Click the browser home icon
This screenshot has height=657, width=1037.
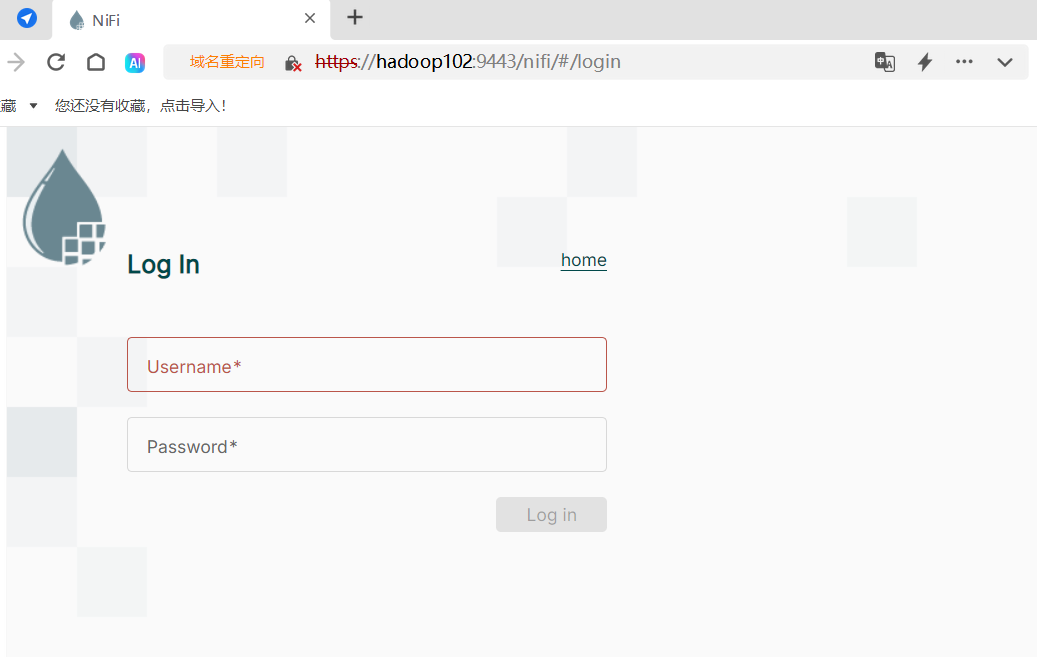coord(96,62)
